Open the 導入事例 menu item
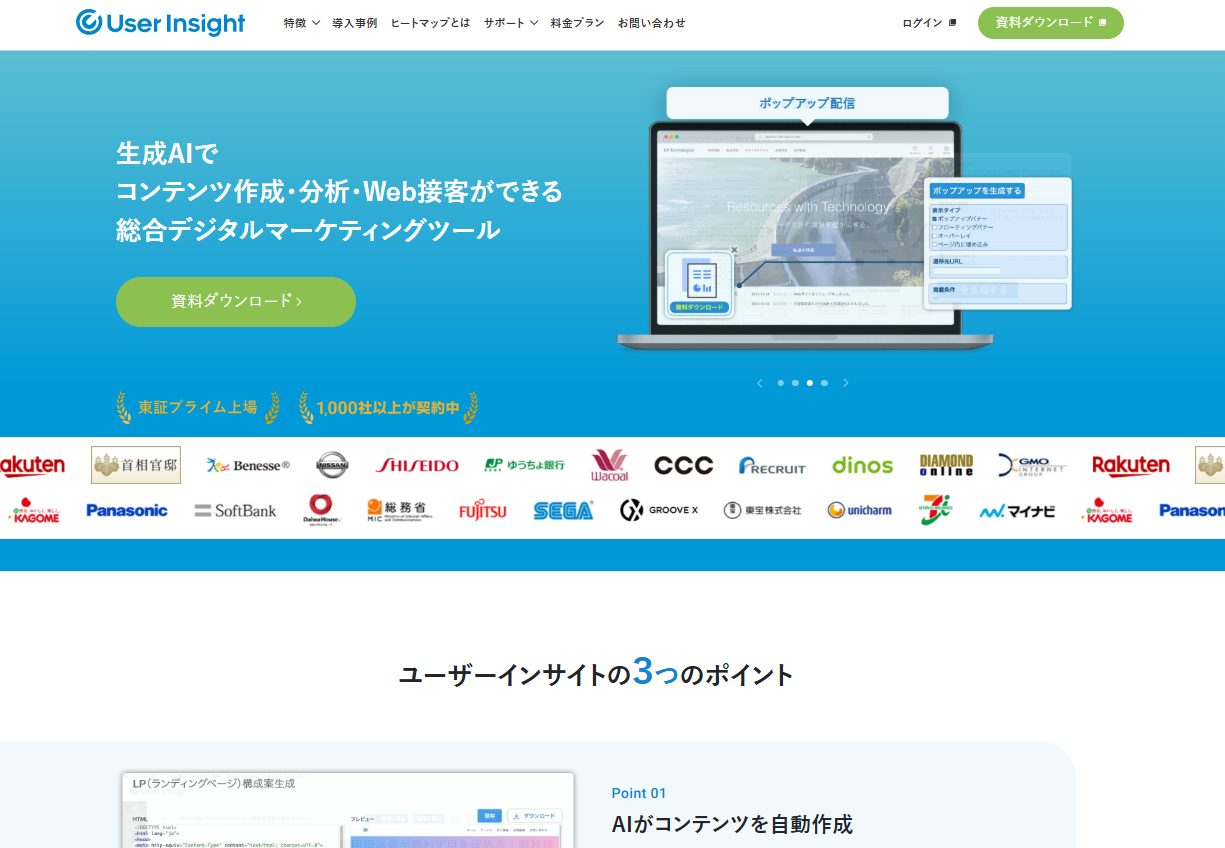Screen dimensions: 1225x848 [x=355, y=23]
